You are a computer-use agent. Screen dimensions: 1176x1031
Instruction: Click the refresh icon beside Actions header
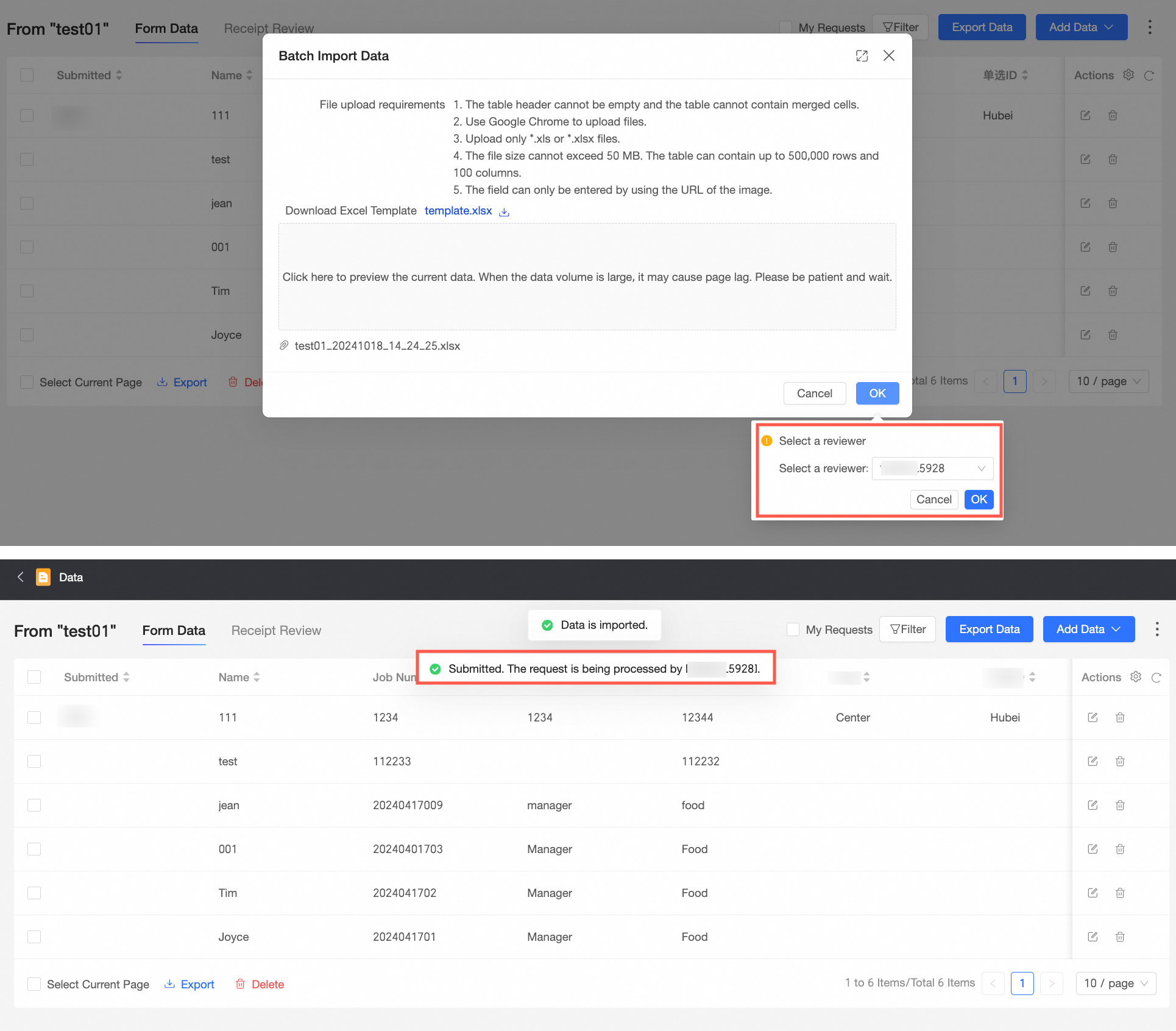(1157, 678)
